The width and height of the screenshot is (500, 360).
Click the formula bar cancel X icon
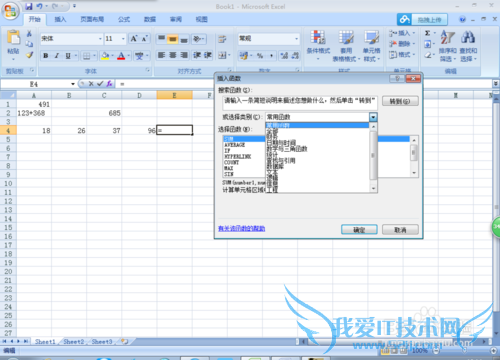click(x=91, y=84)
